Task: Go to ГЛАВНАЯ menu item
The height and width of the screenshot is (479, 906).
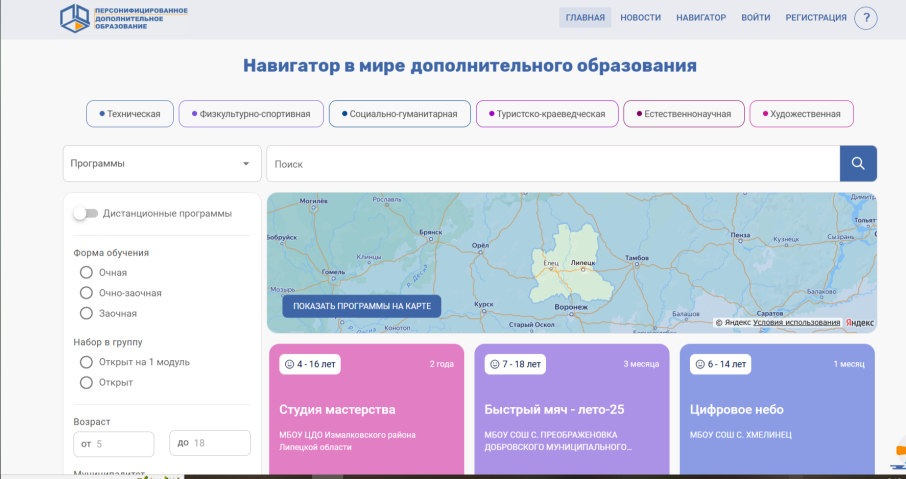Action: pos(585,18)
